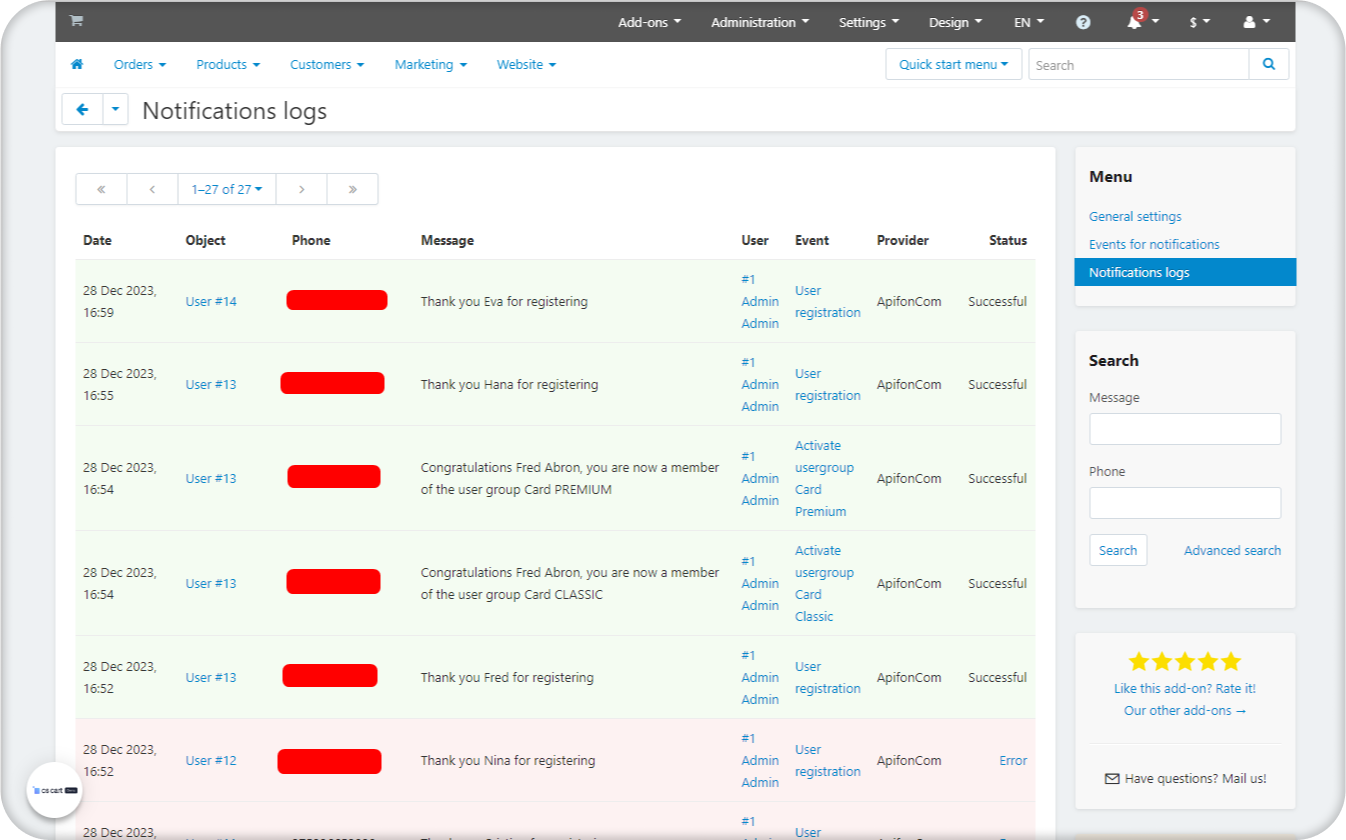Click the '28 Dec 2023, 16:59' date cell
Screen dimensions: 1346x840
click(x=120, y=301)
